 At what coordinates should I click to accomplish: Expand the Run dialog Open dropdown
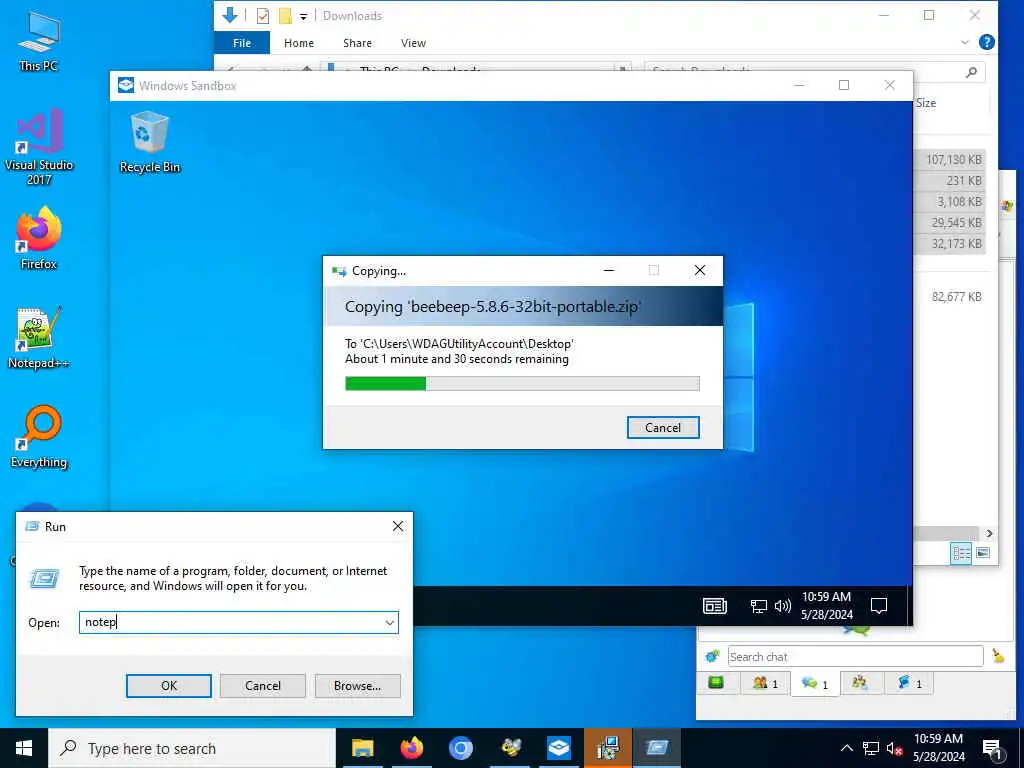coord(389,622)
